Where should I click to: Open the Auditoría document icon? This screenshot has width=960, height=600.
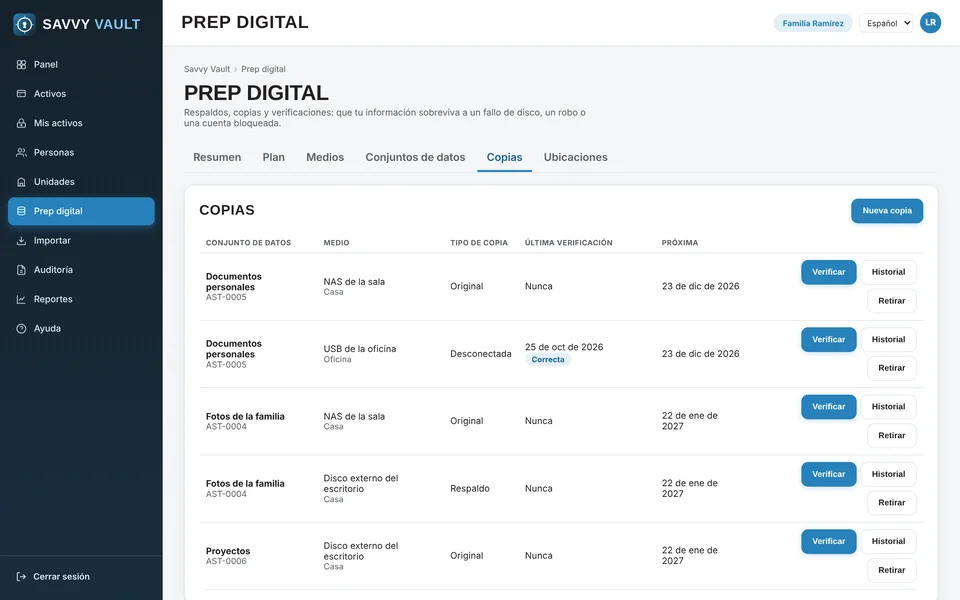(x=21, y=270)
